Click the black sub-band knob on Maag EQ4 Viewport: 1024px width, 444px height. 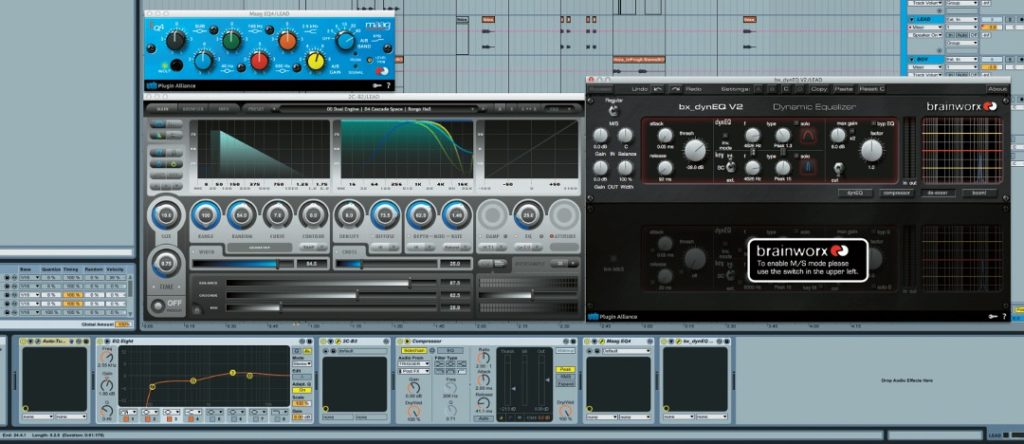[175, 40]
